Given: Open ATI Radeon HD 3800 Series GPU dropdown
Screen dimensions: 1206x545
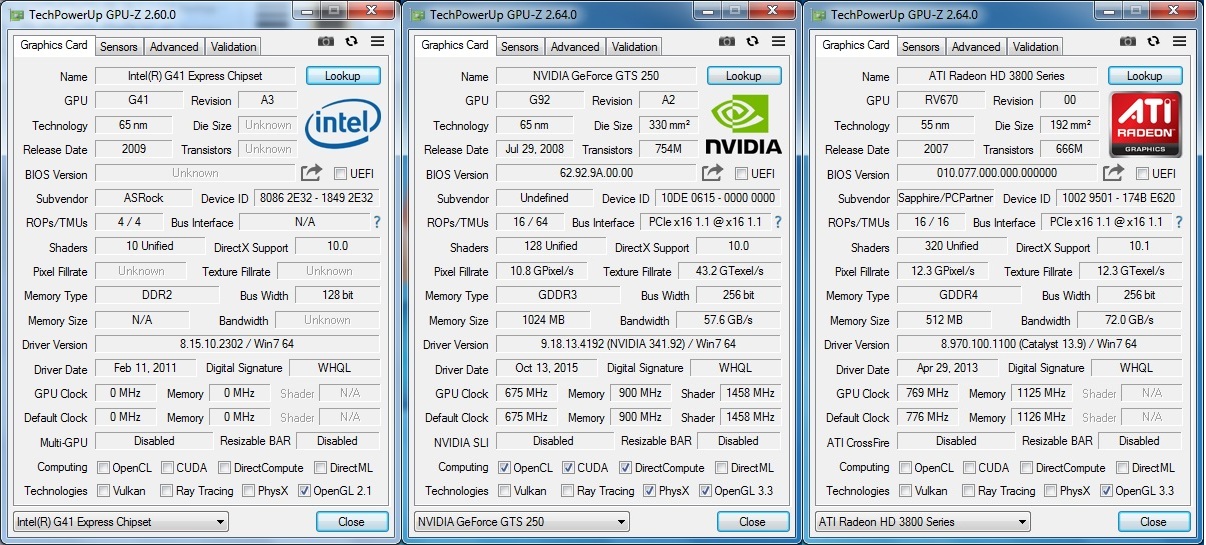Looking at the screenshot, I should click(x=923, y=522).
